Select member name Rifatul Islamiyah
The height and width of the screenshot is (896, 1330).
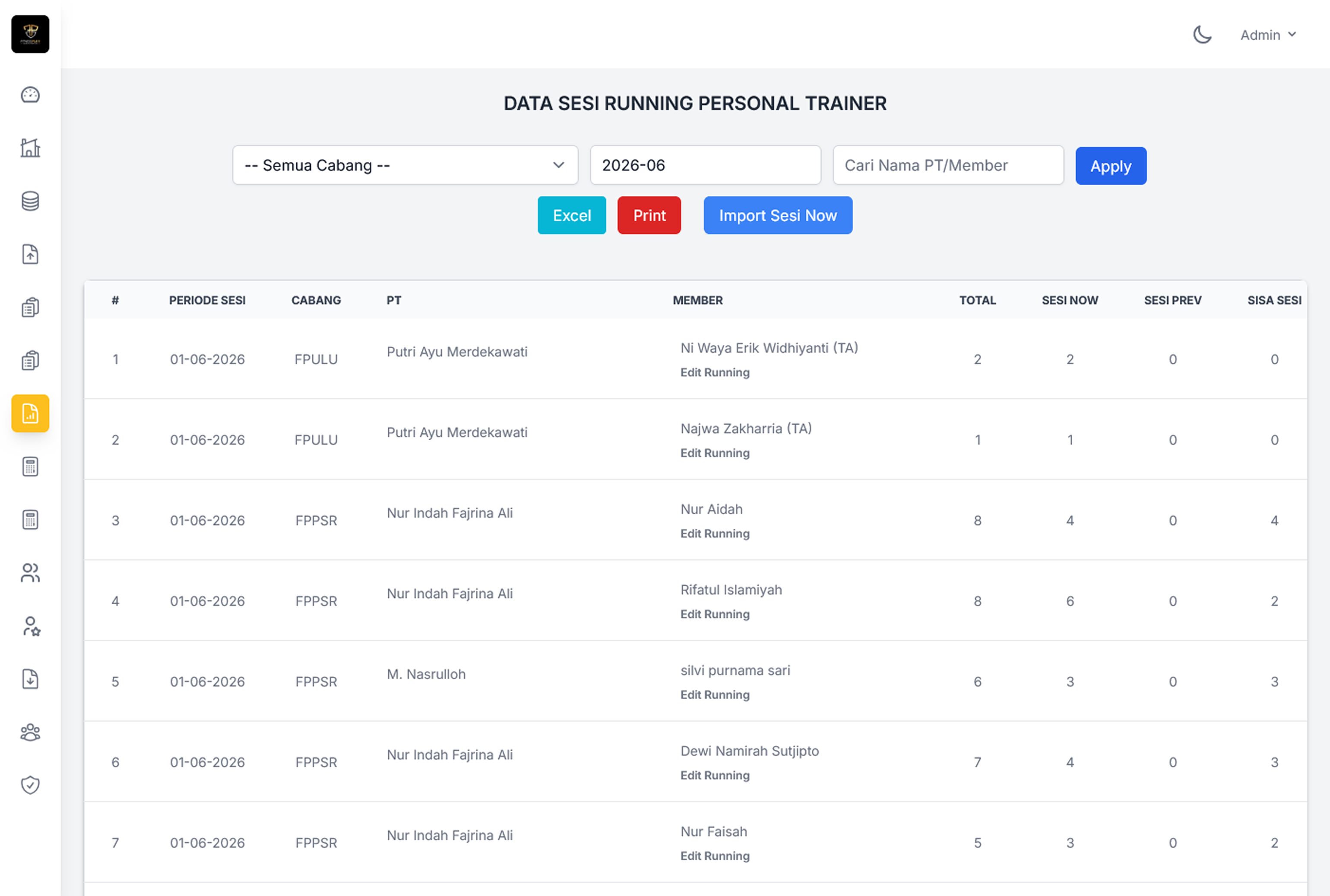coord(731,590)
